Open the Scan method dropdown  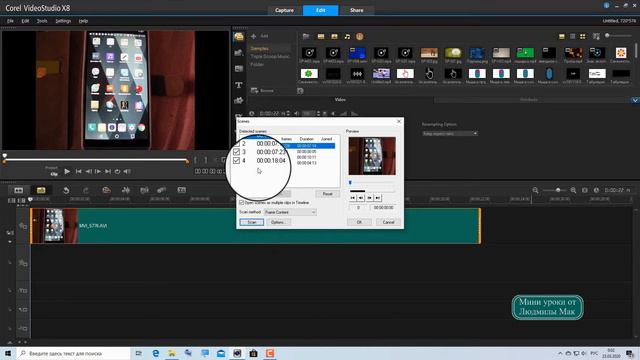tap(290, 212)
